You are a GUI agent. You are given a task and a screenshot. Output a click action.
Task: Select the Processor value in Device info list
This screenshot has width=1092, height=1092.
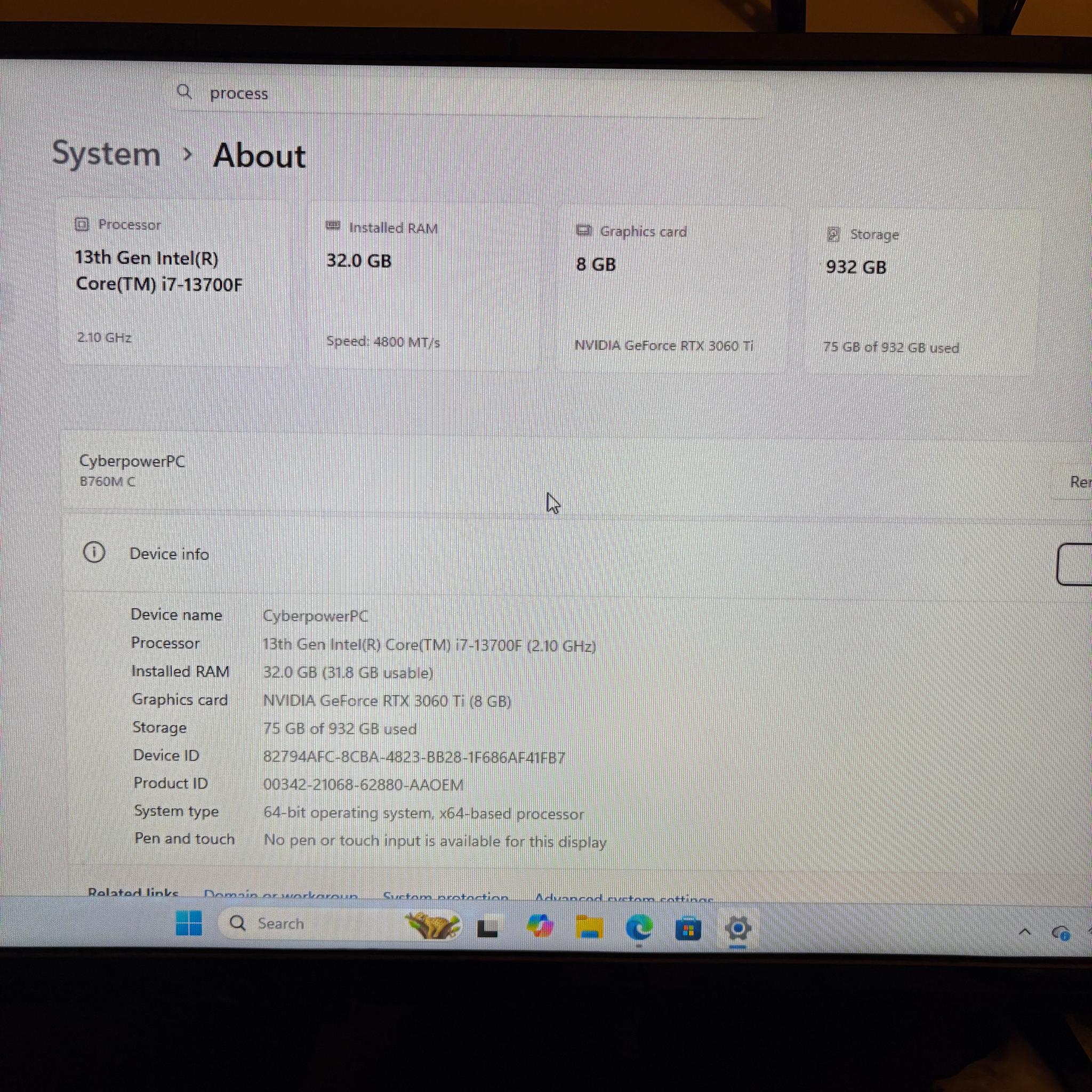click(x=429, y=645)
